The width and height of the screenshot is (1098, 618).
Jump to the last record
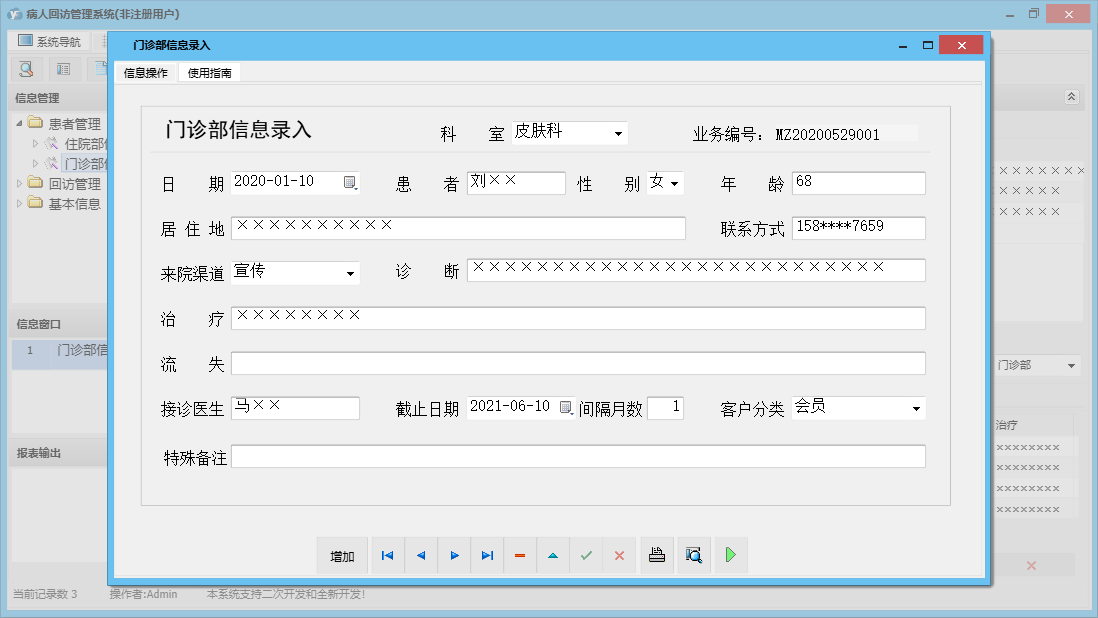[487, 555]
